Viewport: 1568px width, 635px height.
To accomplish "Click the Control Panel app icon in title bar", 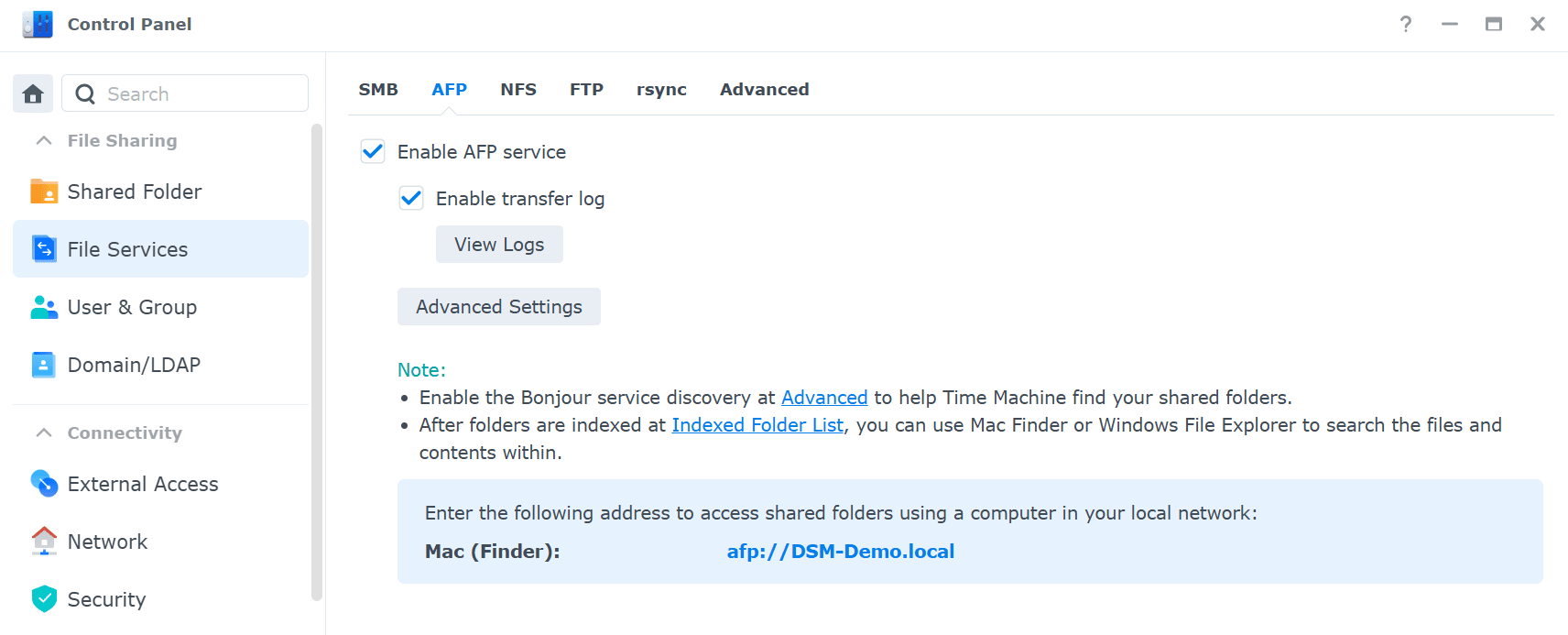I will coord(38,24).
